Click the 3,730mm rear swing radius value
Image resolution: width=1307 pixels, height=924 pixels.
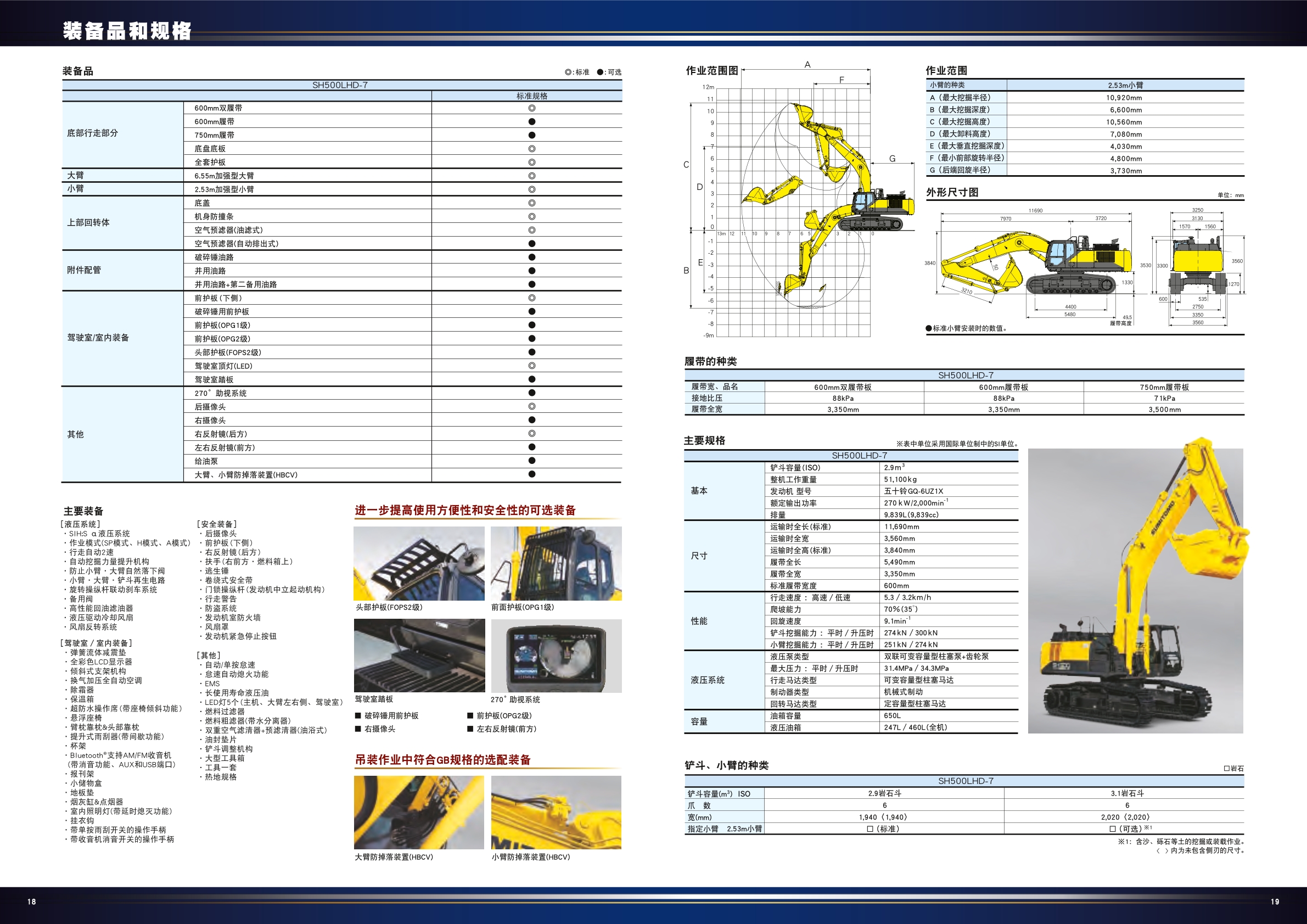[1126, 171]
